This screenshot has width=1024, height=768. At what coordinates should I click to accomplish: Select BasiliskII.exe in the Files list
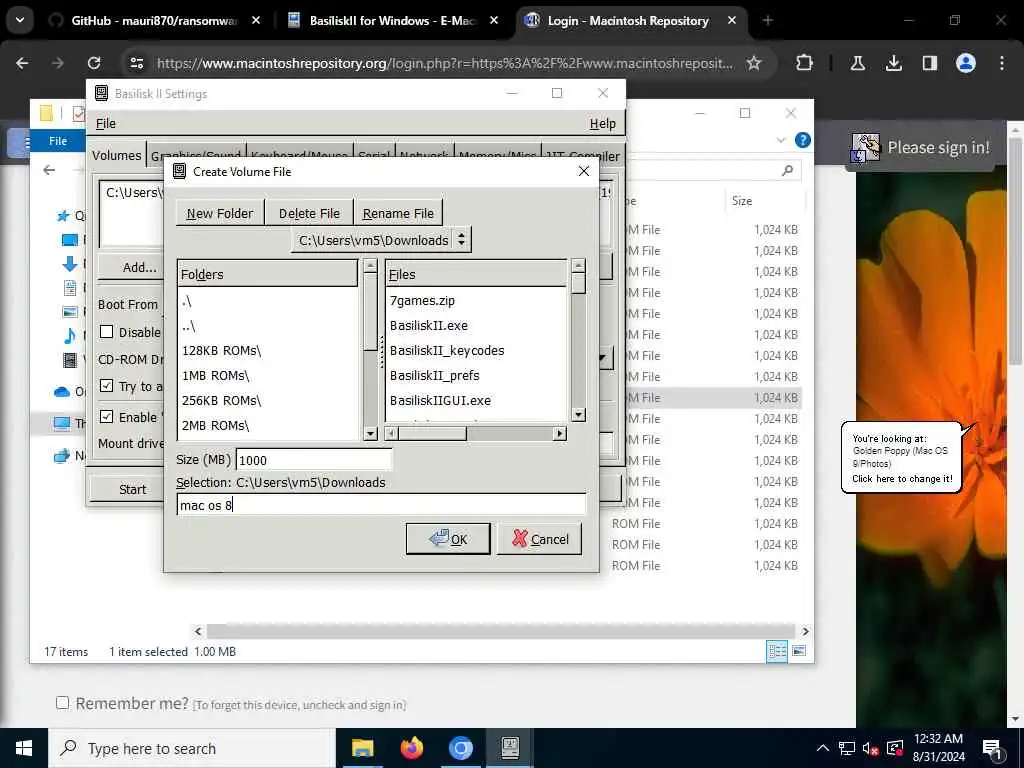coord(429,325)
